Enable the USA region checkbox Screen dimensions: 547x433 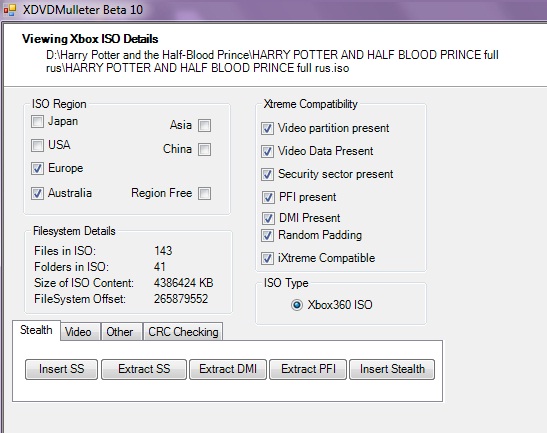coord(37,145)
